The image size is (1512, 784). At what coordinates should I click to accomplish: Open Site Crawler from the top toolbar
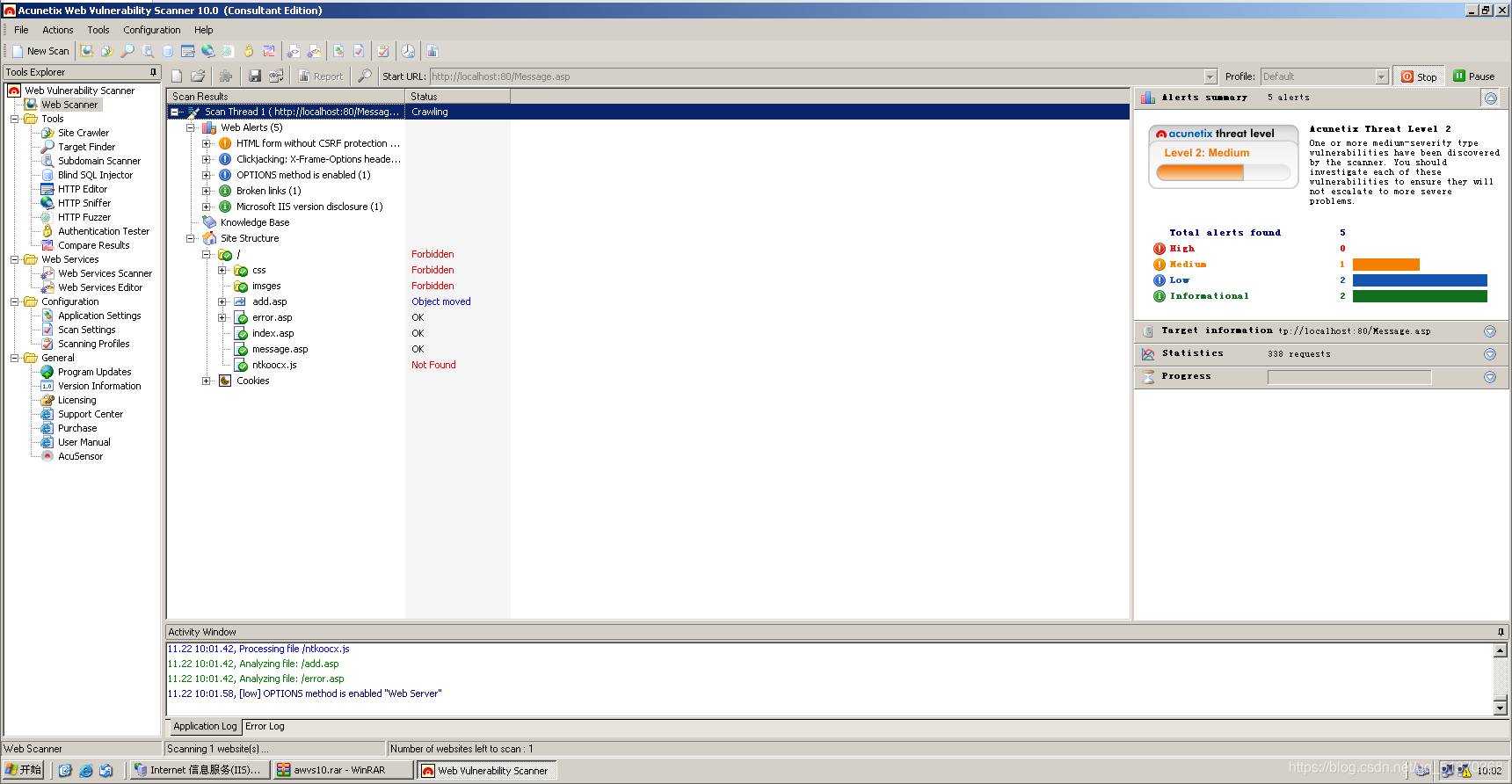(107, 51)
